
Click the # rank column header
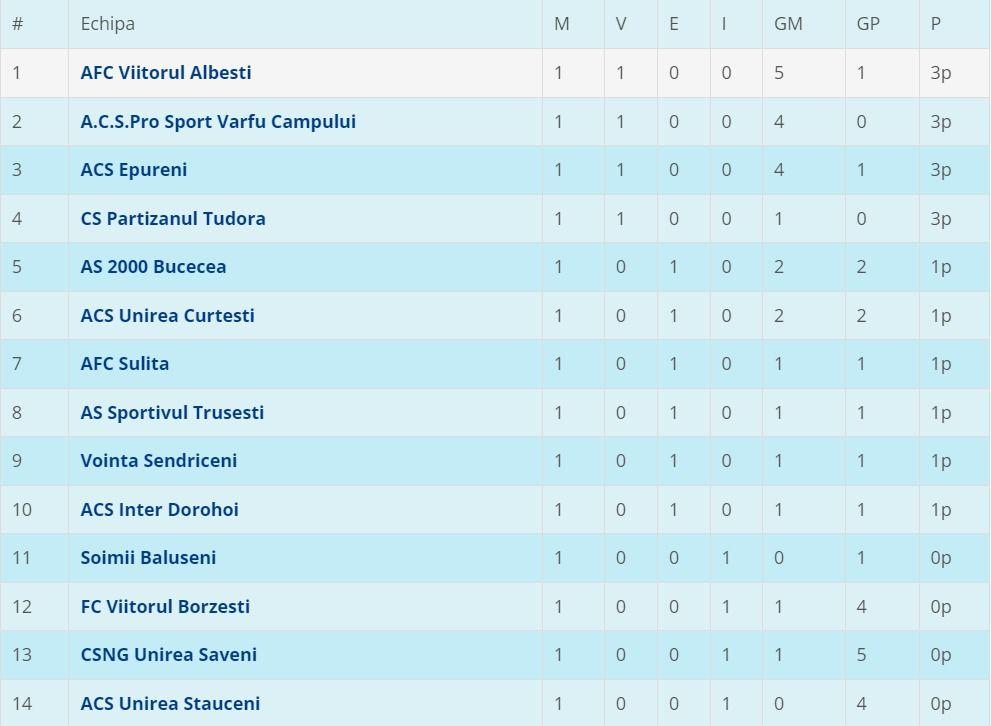(17, 24)
